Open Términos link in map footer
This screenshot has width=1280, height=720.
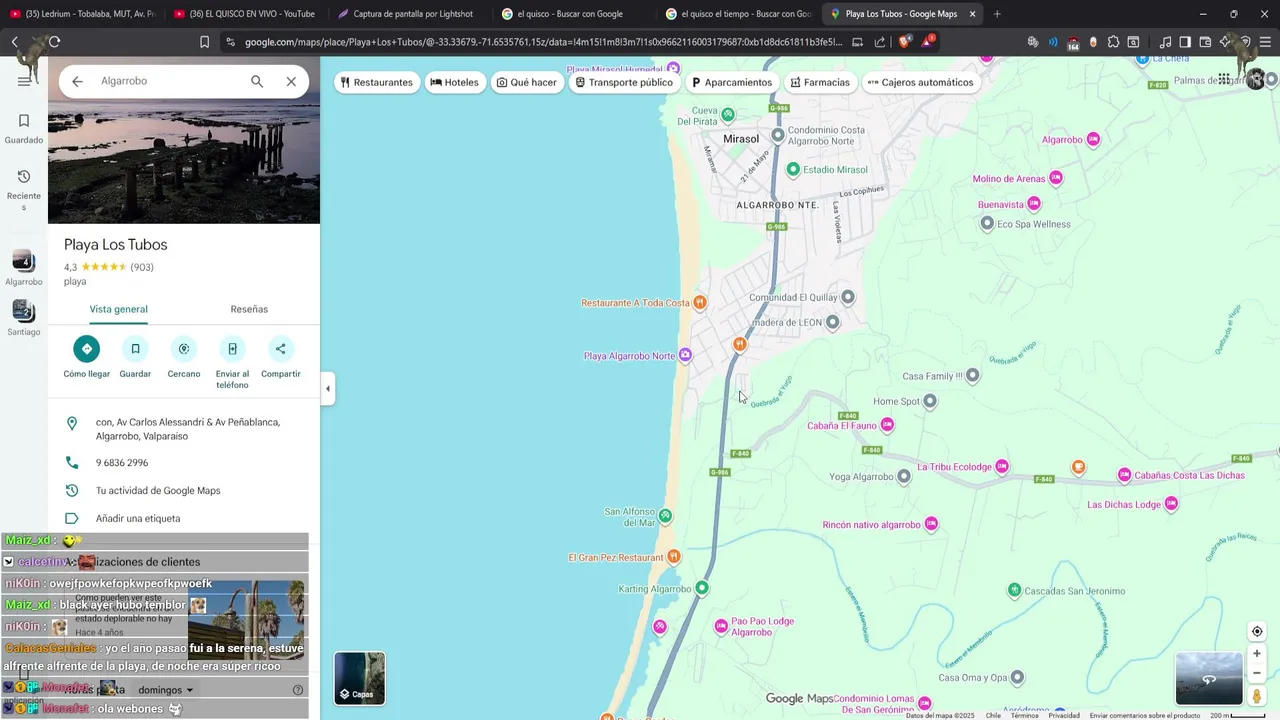click(1024, 715)
